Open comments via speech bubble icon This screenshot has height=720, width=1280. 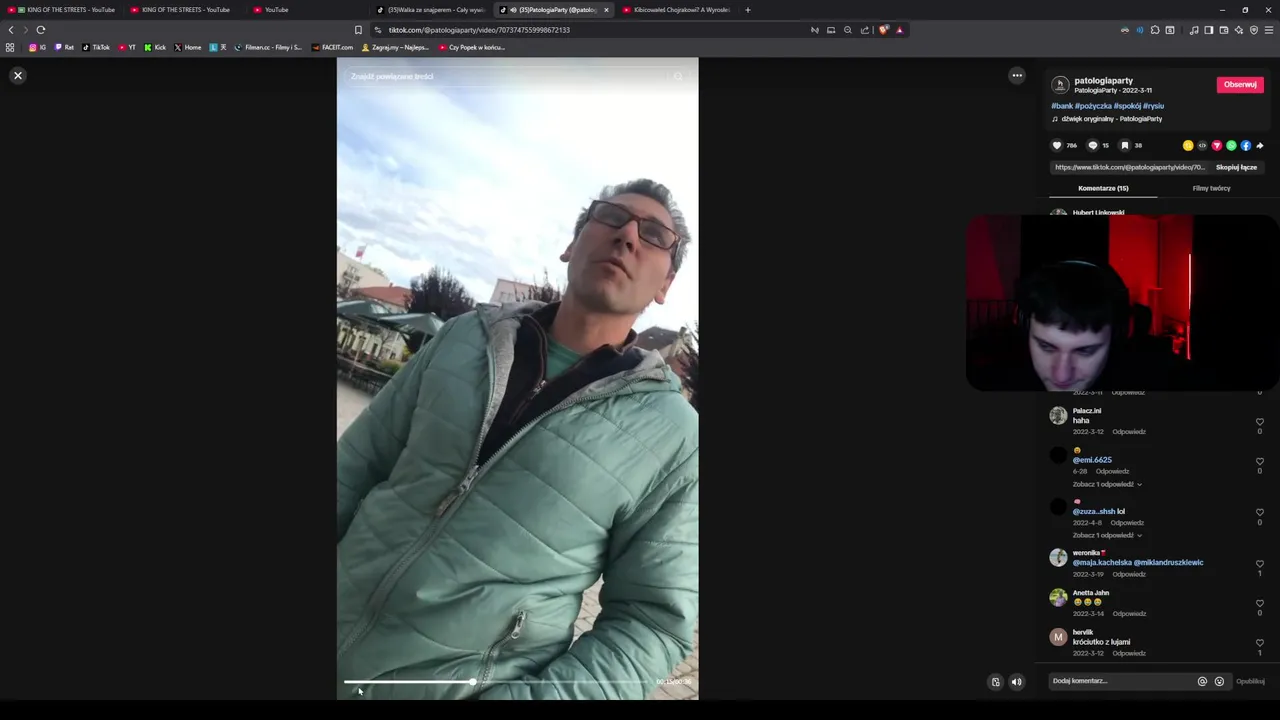(x=1093, y=145)
